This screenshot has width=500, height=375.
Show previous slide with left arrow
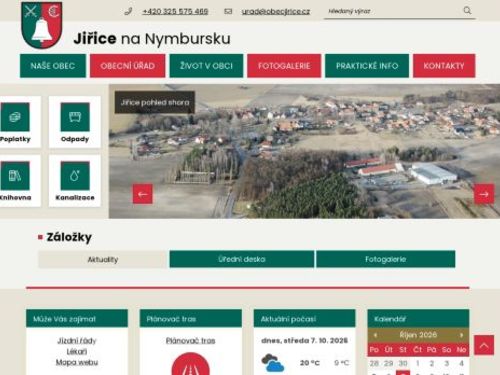coord(143,194)
